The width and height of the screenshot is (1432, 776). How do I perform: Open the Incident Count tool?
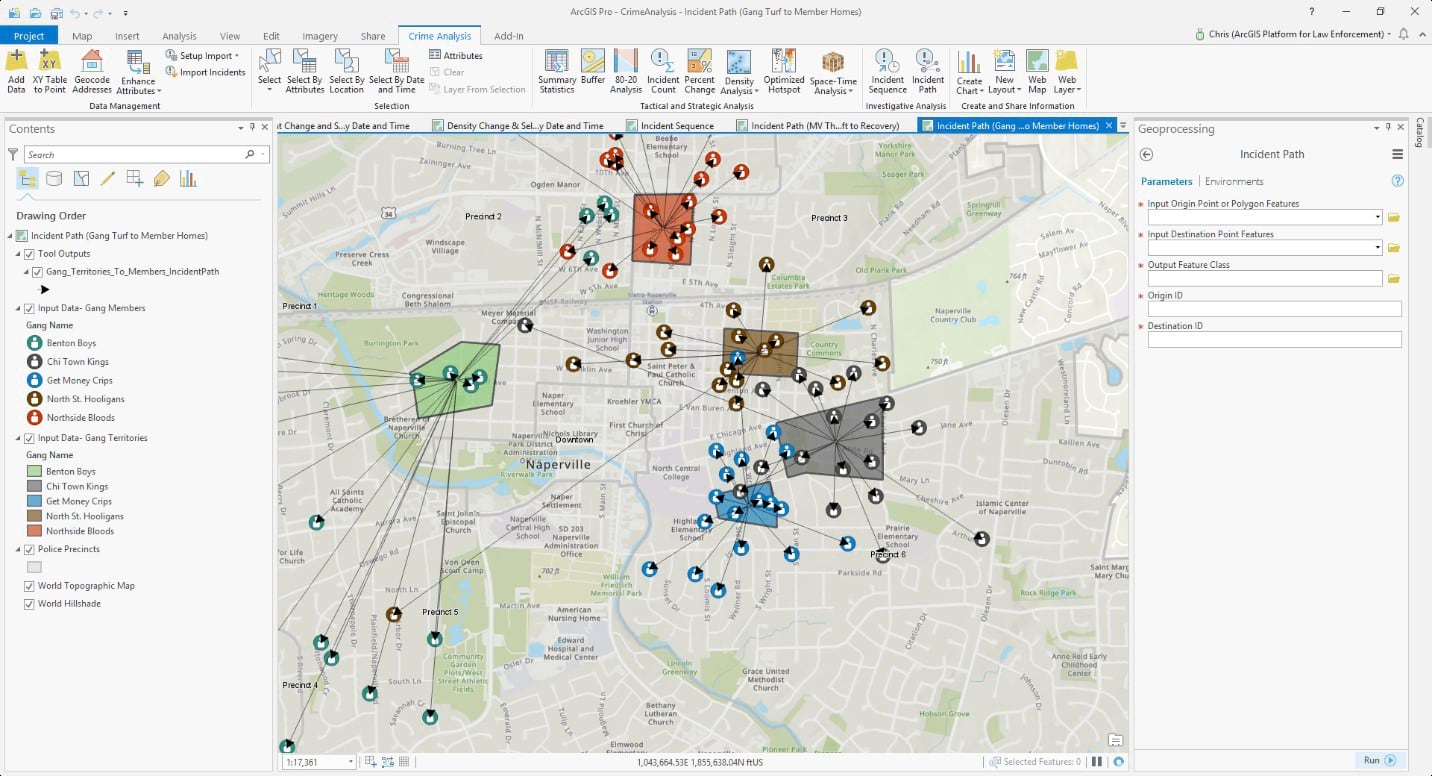pyautogui.click(x=663, y=71)
